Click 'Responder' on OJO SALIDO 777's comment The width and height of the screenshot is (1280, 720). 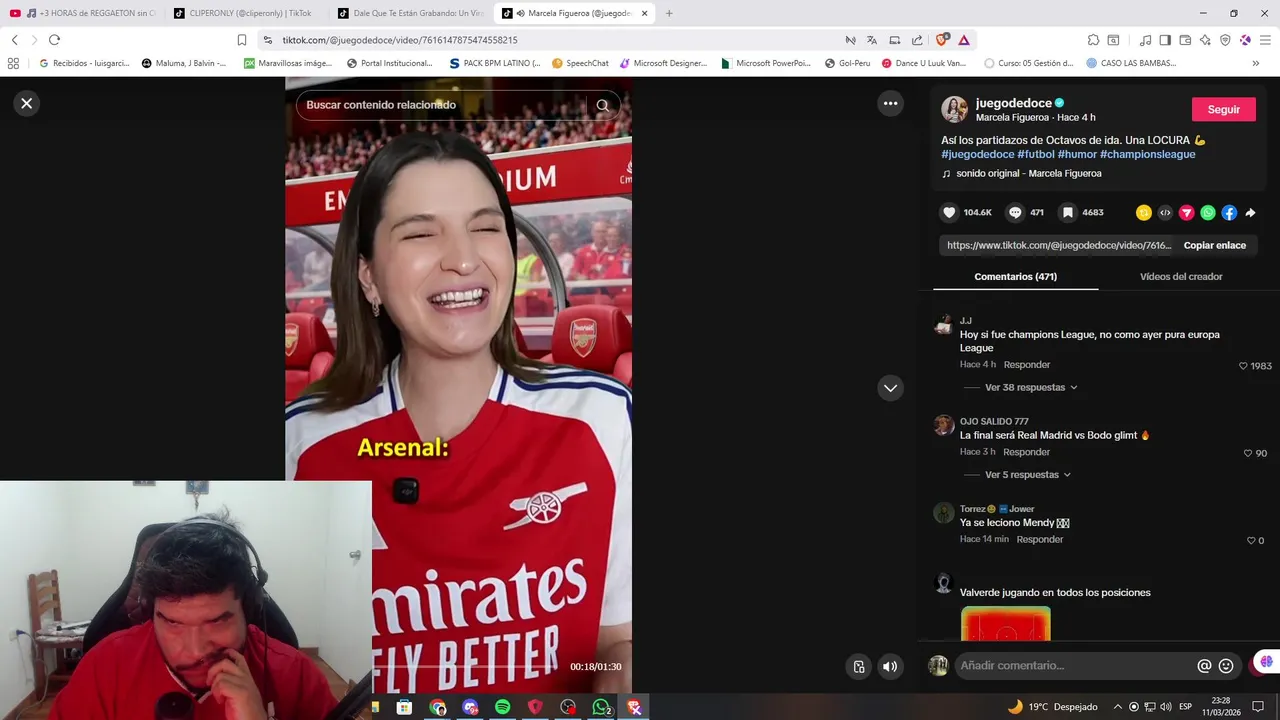[1027, 452]
